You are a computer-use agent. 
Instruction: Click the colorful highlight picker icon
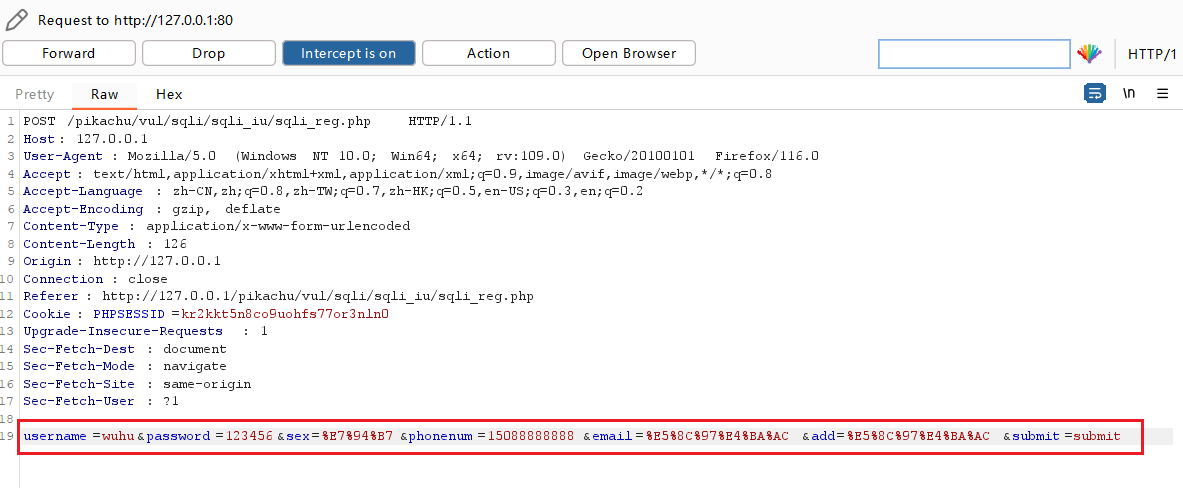1089,54
